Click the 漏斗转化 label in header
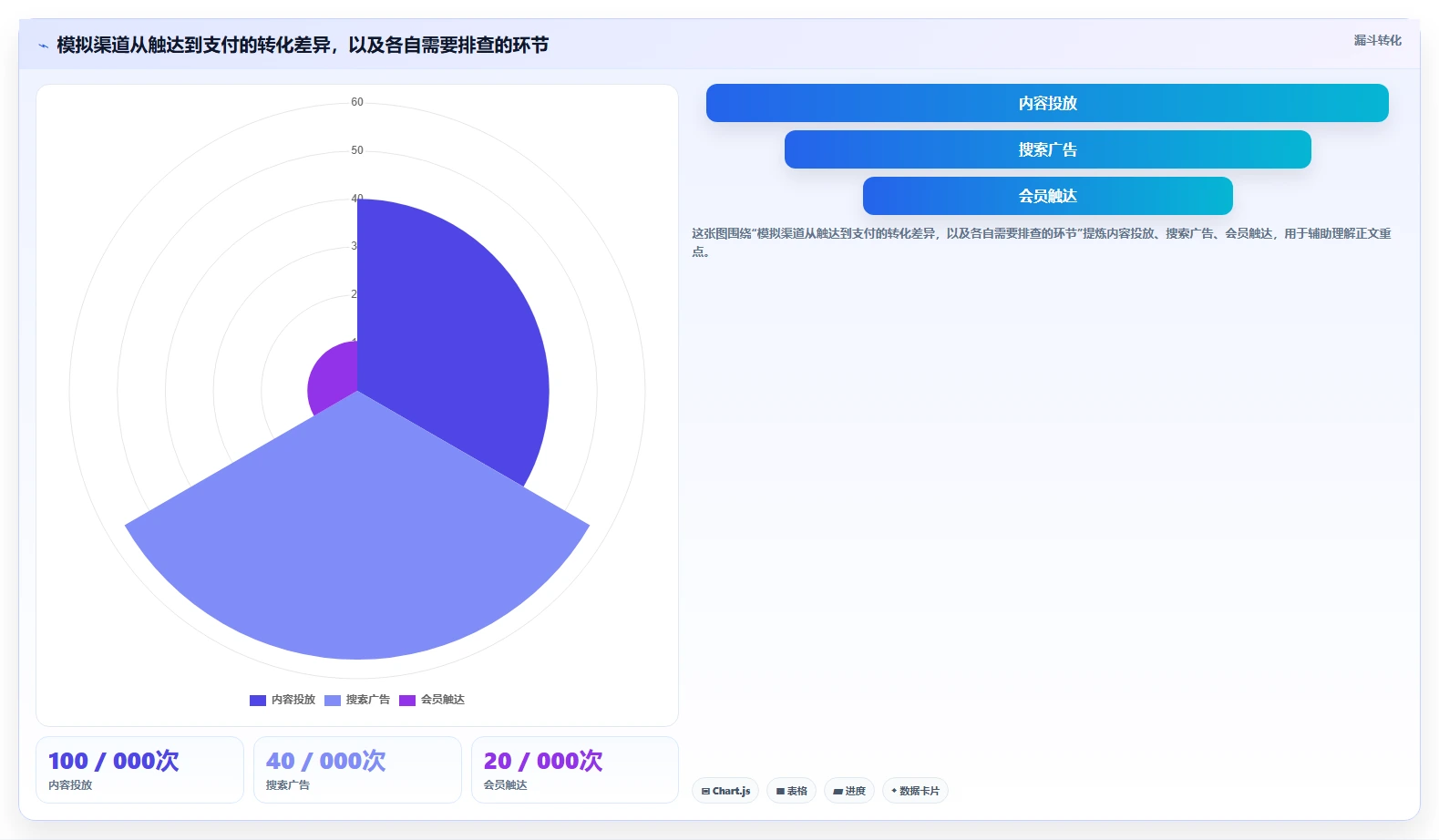 click(x=1377, y=40)
